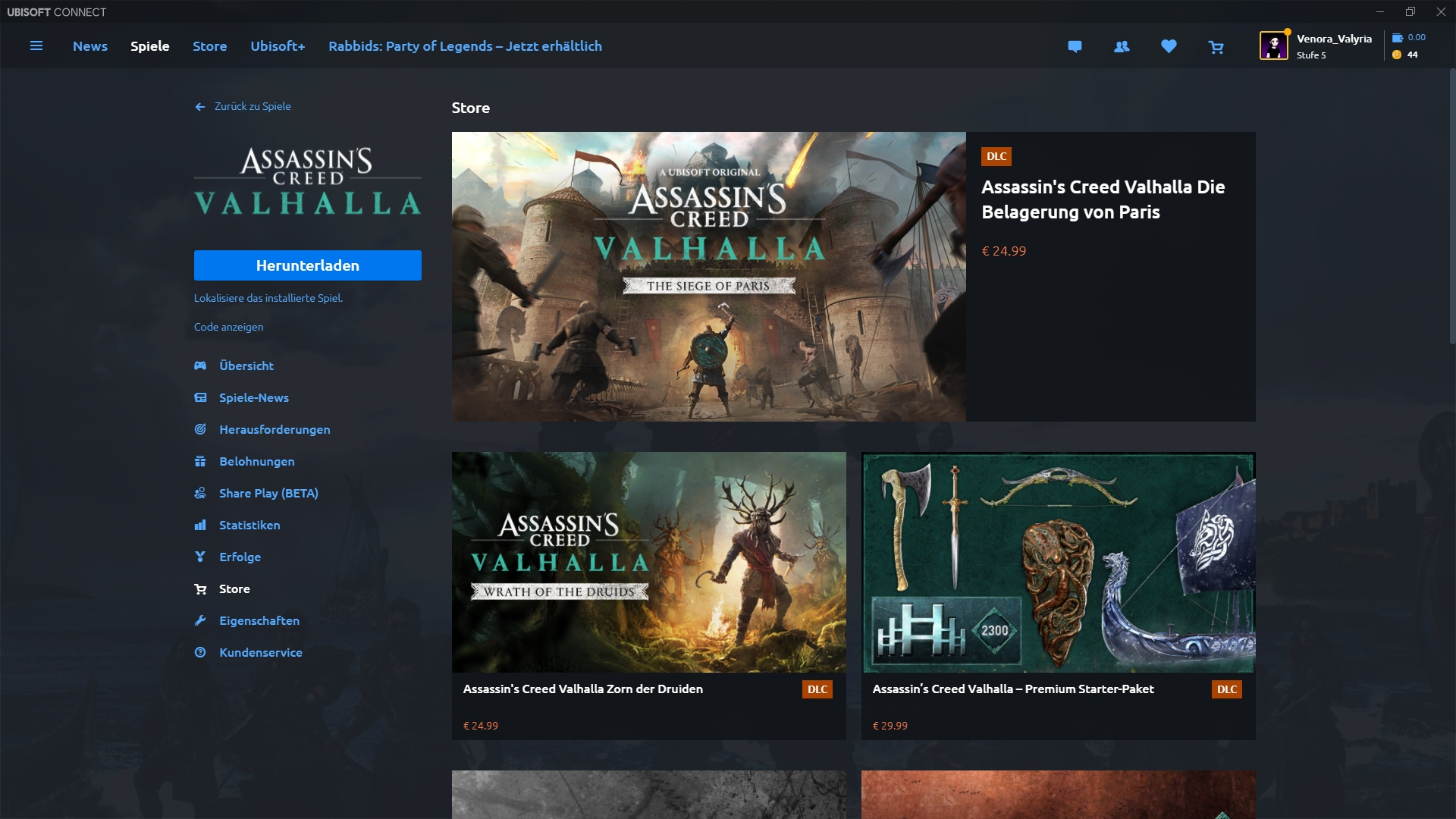The height and width of the screenshot is (819, 1456).
Task: Open the chat messages icon
Action: (x=1075, y=46)
